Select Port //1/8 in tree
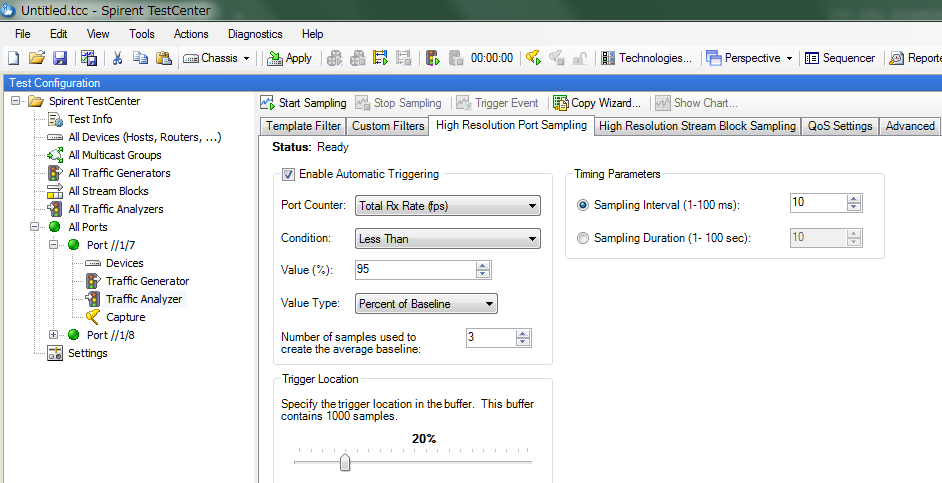The image size is (942, 483). tap(111, 335)
